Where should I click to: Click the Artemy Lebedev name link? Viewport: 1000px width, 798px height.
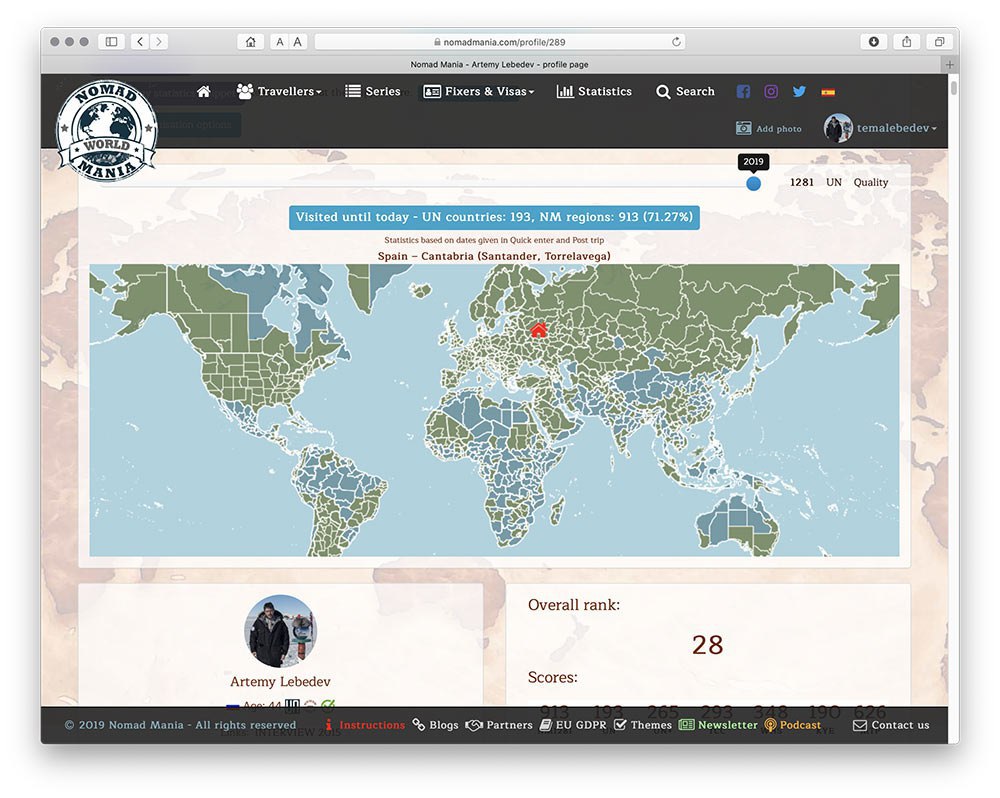(280, 682)
